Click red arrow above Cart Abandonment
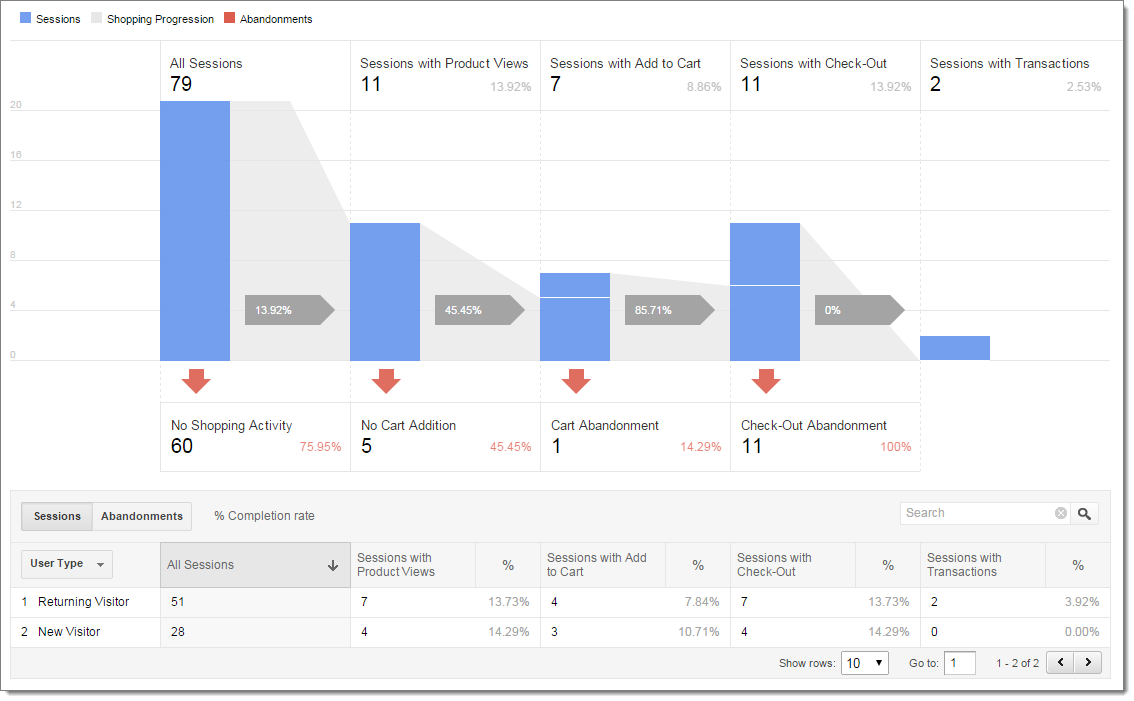Screen dimensions: 1134x701 point(576,381)
